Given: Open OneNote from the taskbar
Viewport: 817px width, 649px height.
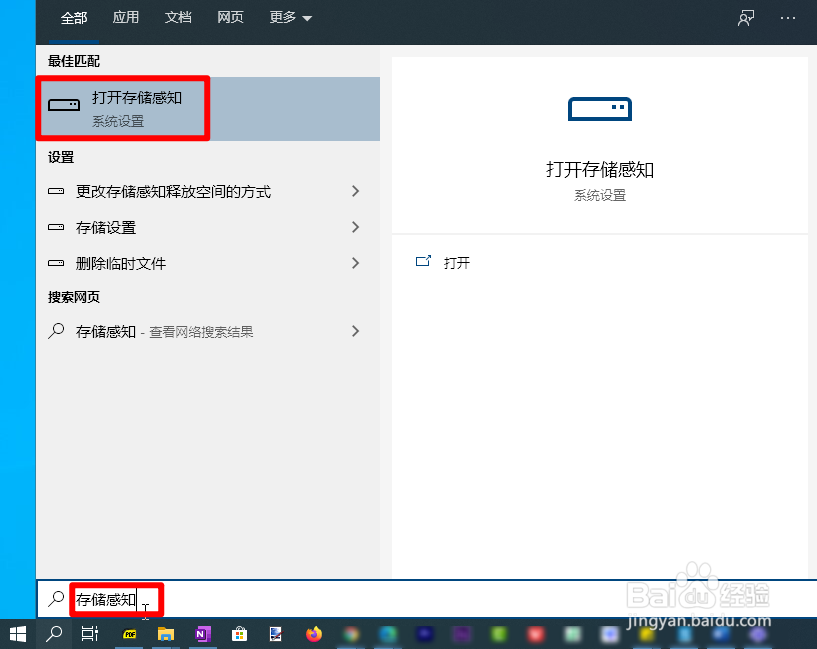Looking at the screenshot, I should 203,634.
